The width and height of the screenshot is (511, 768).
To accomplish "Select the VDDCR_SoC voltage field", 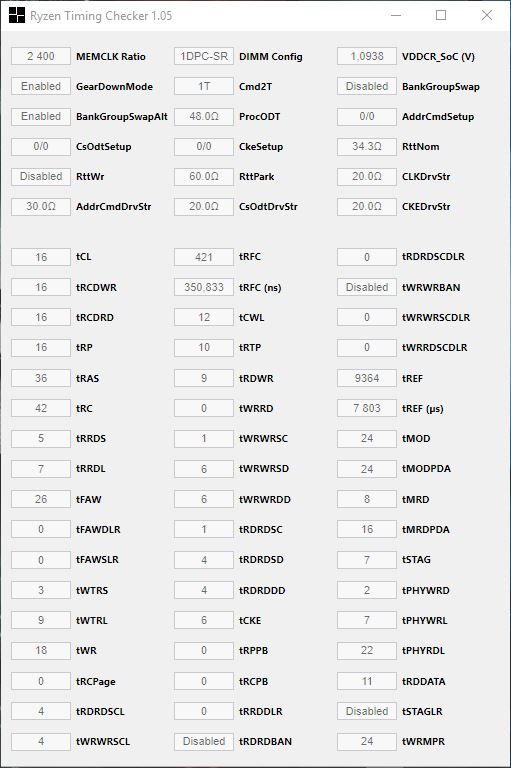I will tap(367, 56).
